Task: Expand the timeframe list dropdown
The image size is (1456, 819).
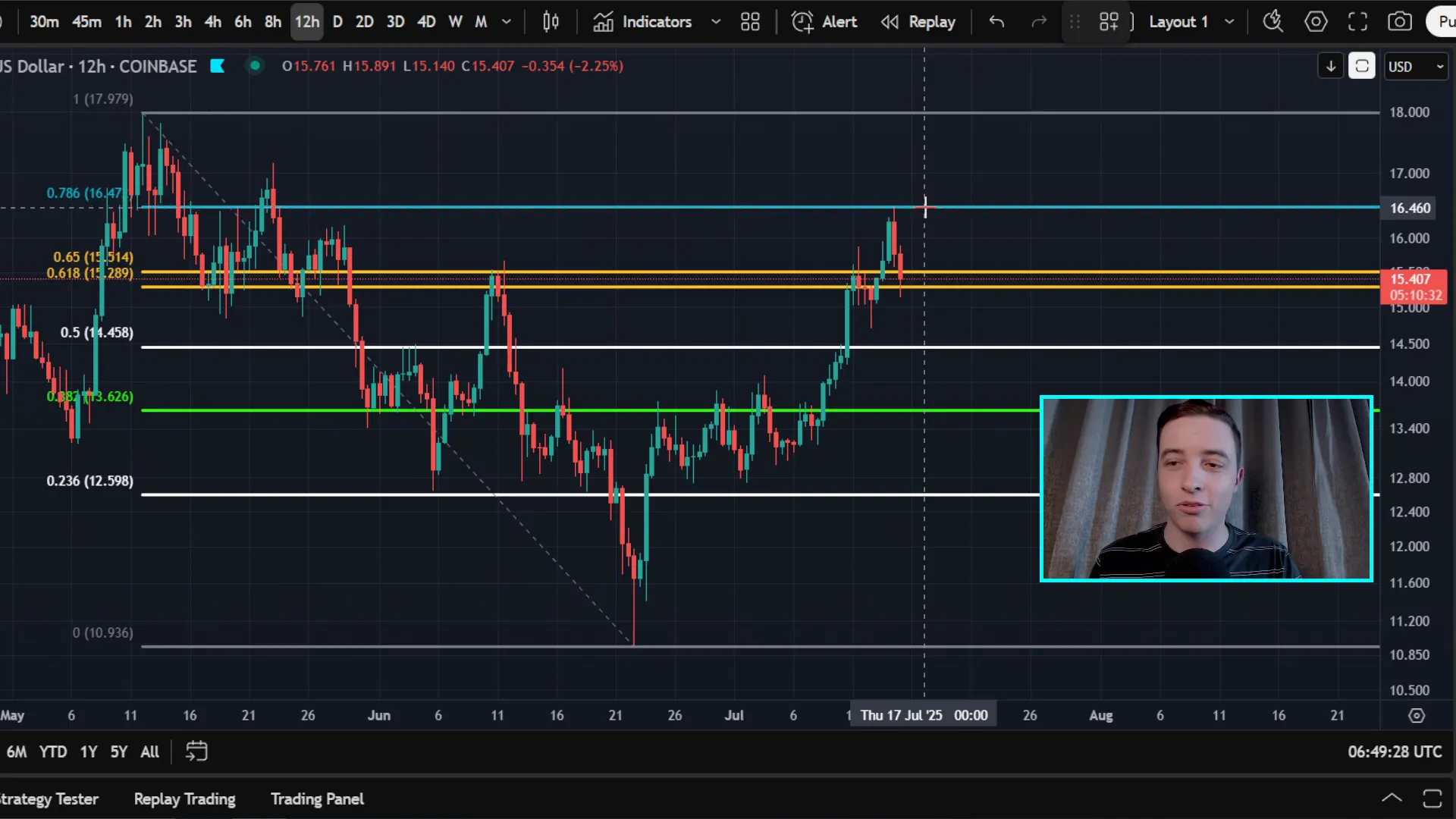Action: 507,22
